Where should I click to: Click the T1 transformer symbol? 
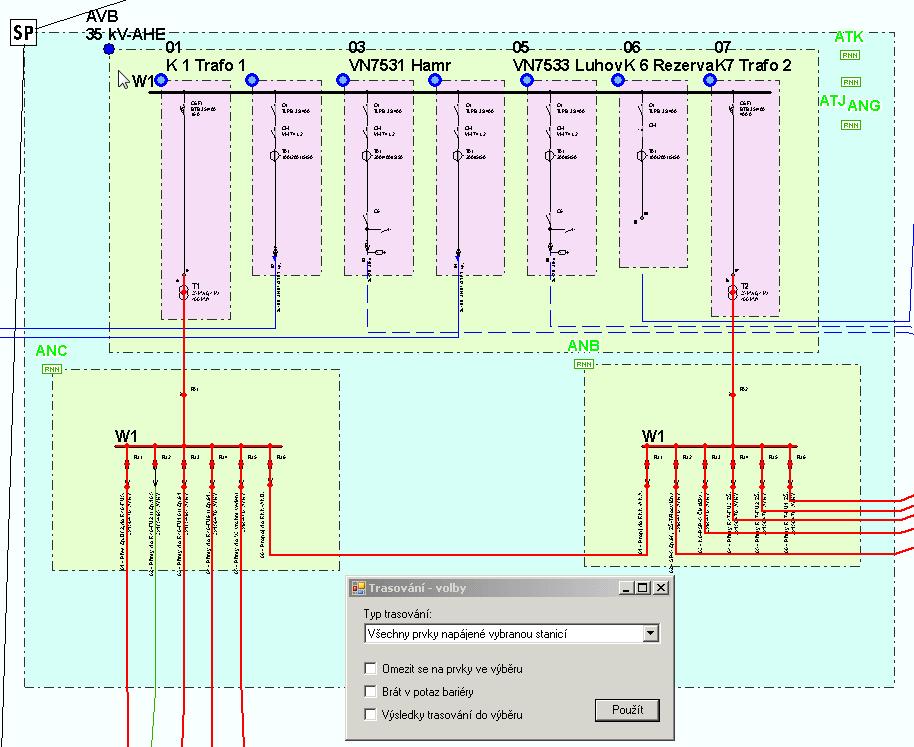tap(184, 292)
